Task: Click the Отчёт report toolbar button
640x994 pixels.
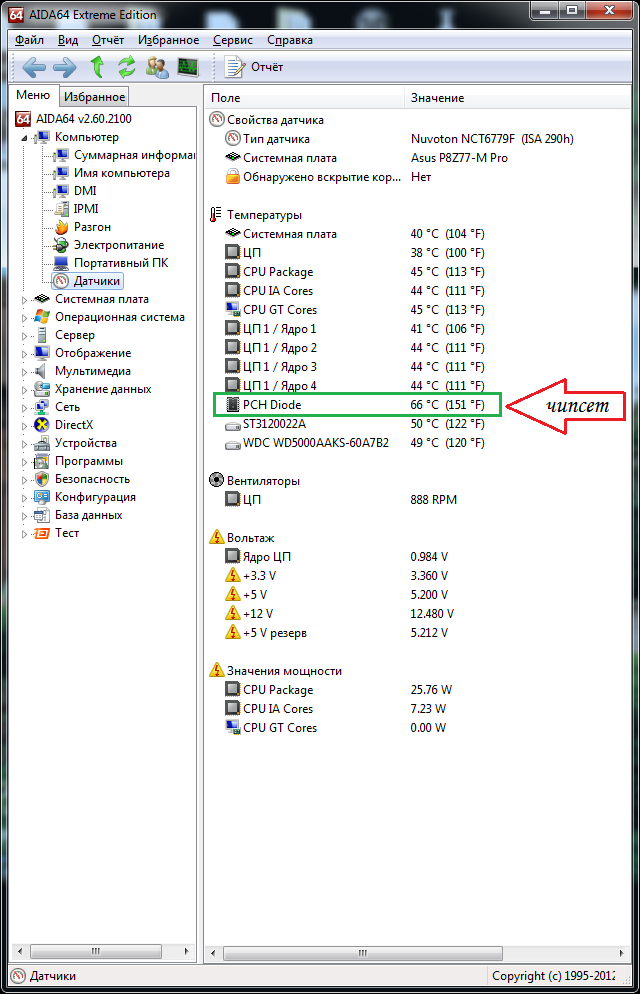Action: coord(255,67)
